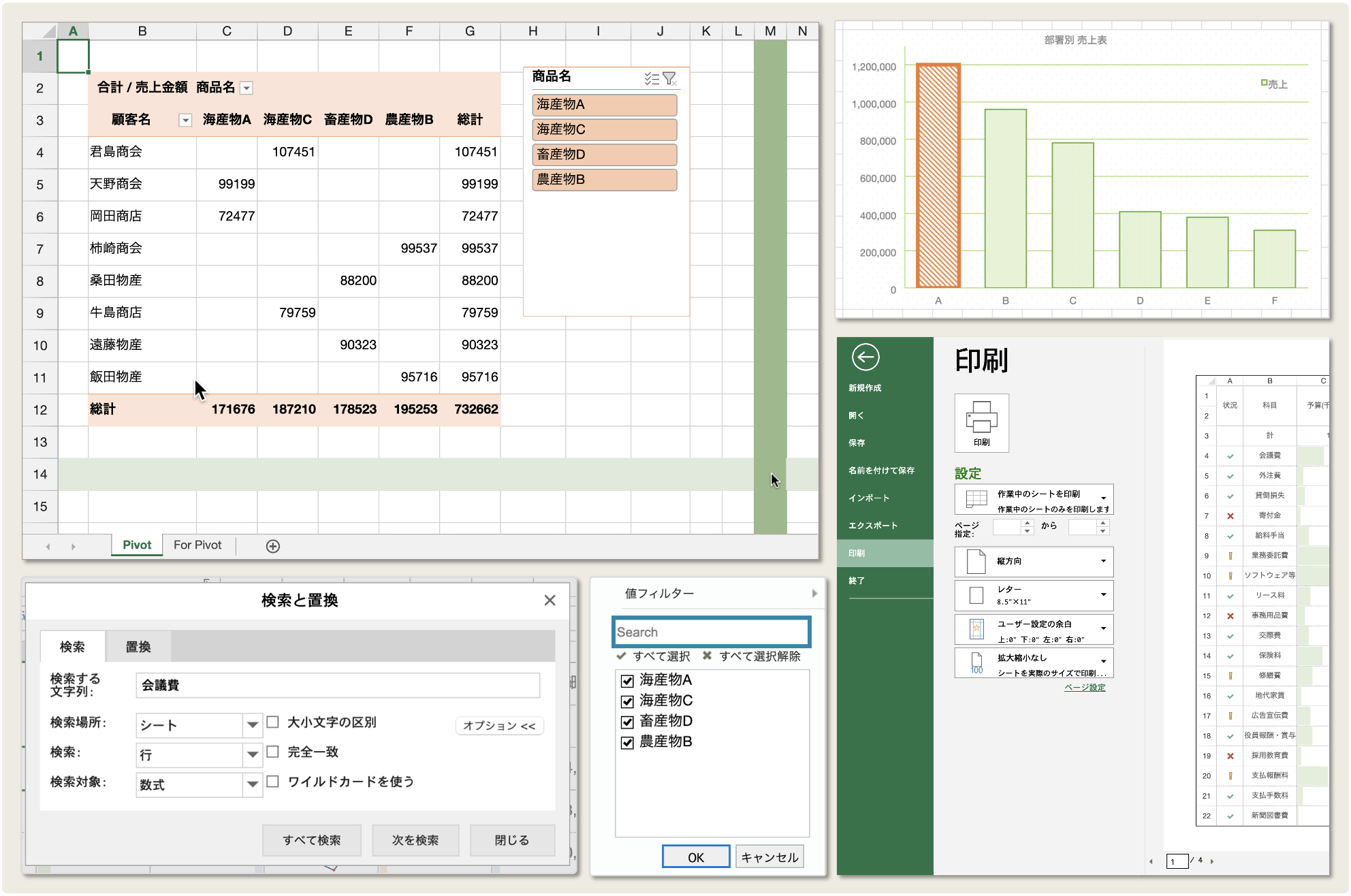Click 名前を付けて保存 in the backstage menu

tap(881, 470)
